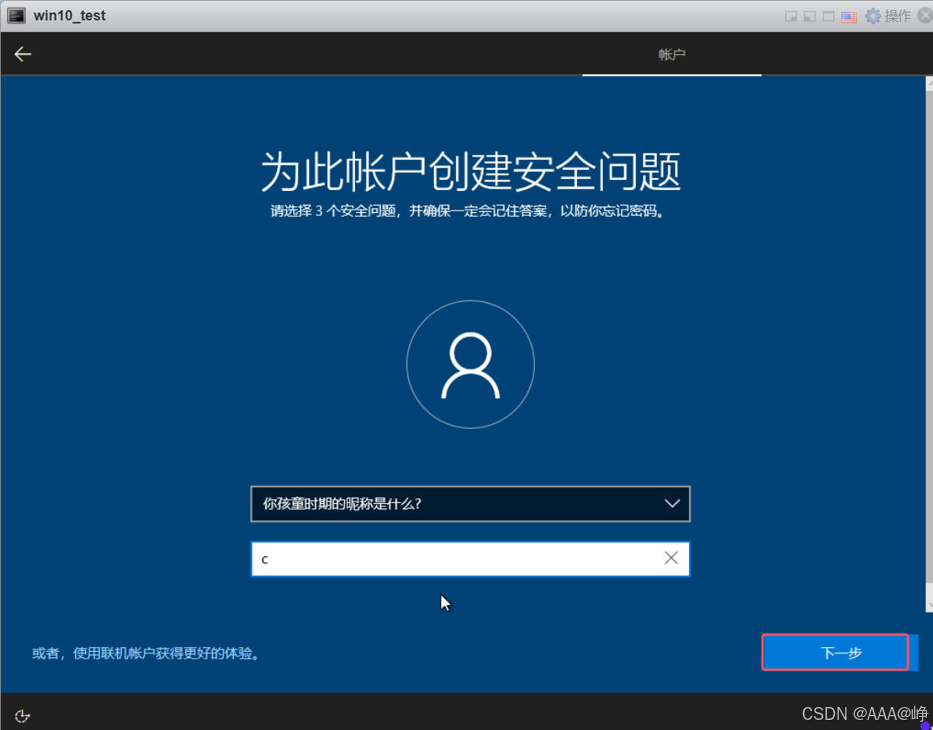Select the first window-size icon in title bar
Image resolution: width=933 pixels, height=730 pixels.
(791, 16)
